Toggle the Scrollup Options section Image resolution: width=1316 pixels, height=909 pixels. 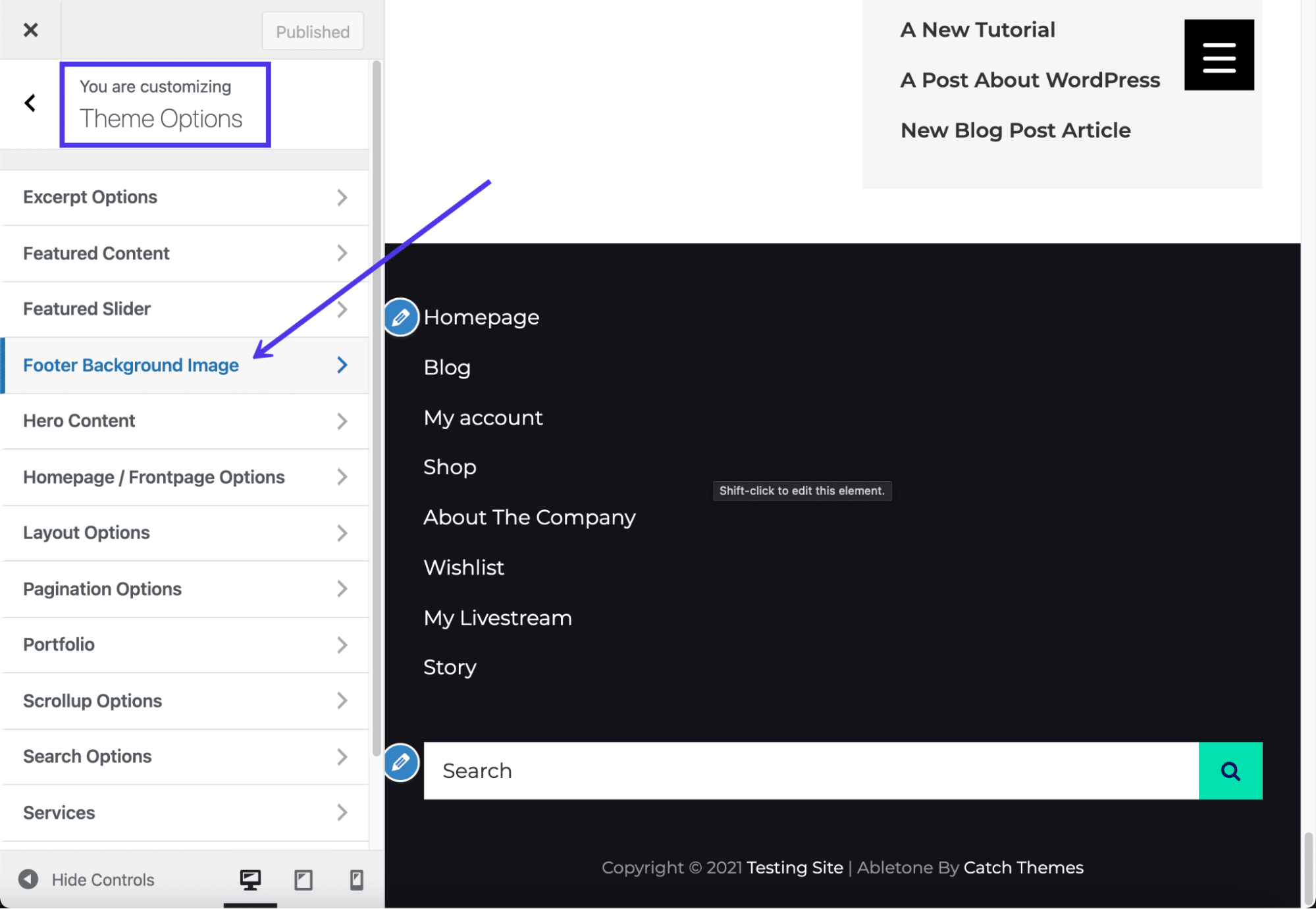[x=184, y=700]
